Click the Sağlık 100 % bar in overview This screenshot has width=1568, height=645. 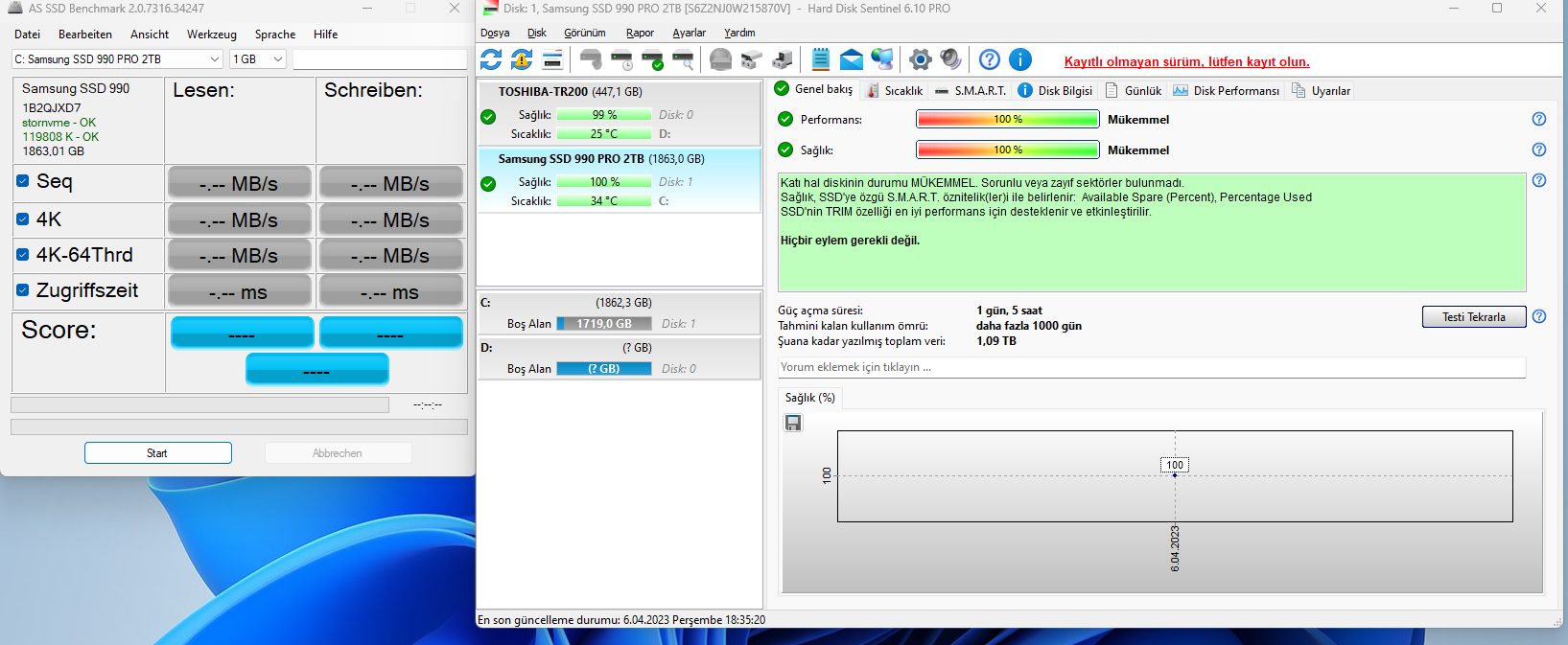[1007, 150]
